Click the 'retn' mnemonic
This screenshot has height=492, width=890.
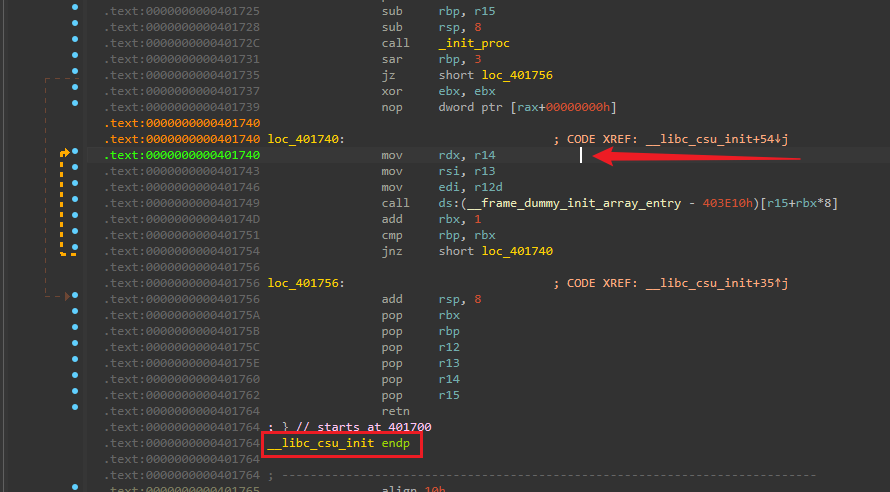[x=396, y=411]
